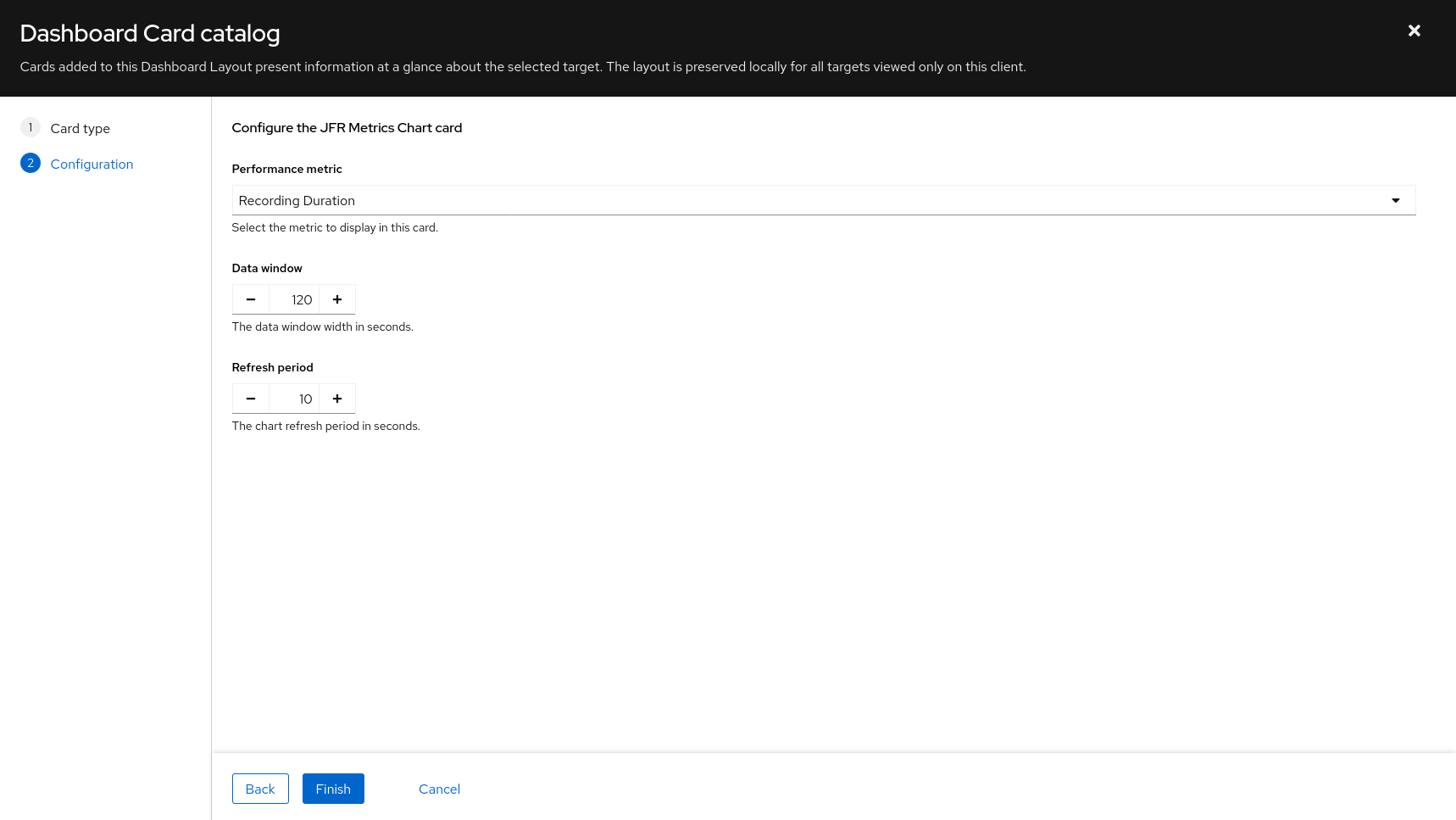Click the Refresh period field label
The height and width of the screenshot is (820, 1456).
point(272,367)
